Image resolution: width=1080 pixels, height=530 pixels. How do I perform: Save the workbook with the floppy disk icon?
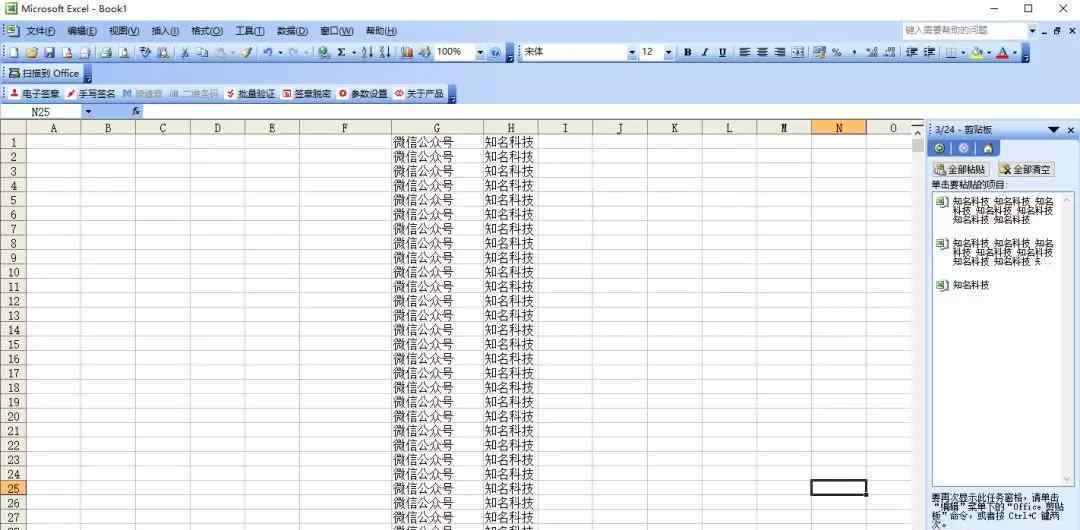[x=50, y=52]
